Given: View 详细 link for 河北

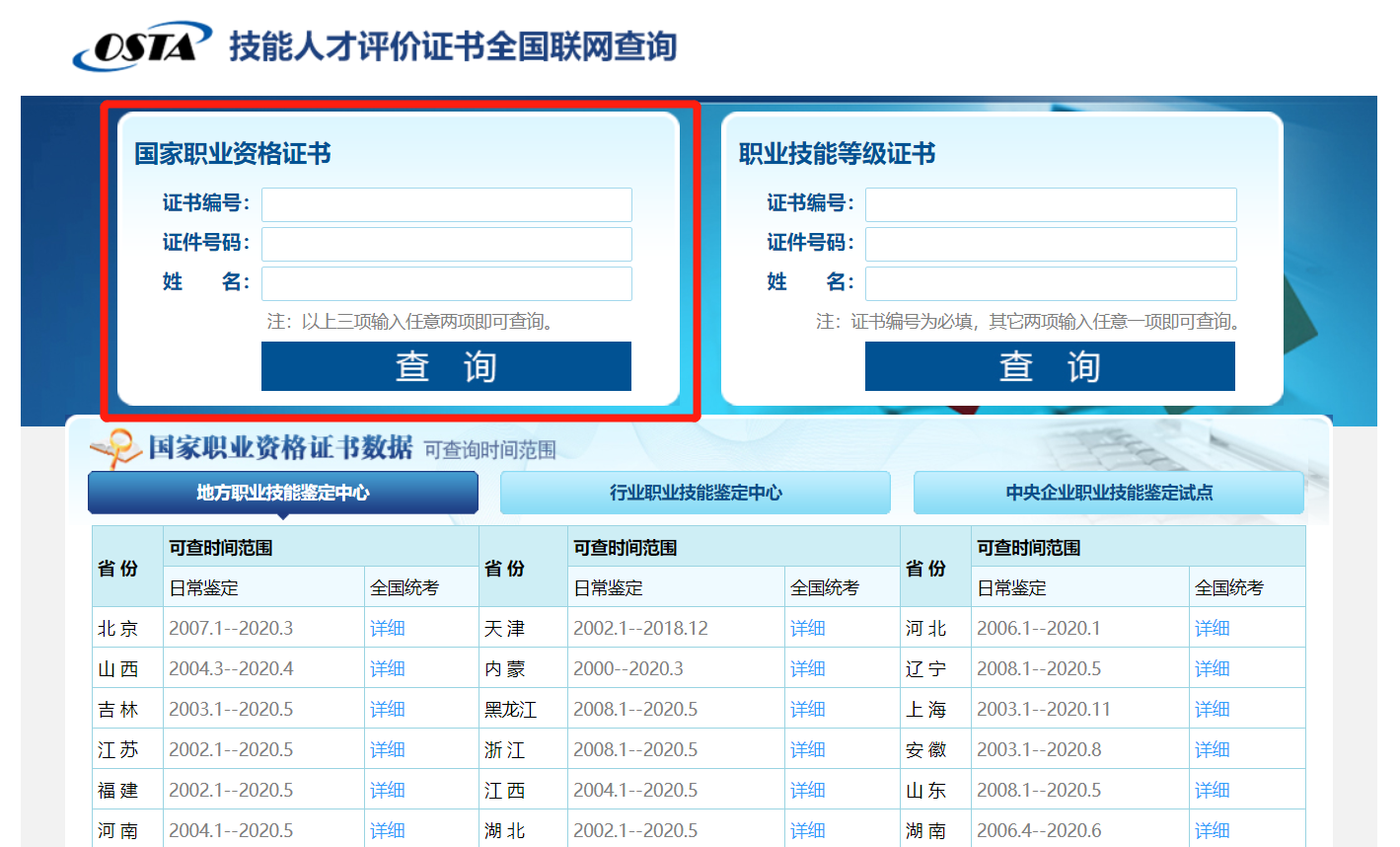Looking at the screenshot, I should (x=1212, y=629).
